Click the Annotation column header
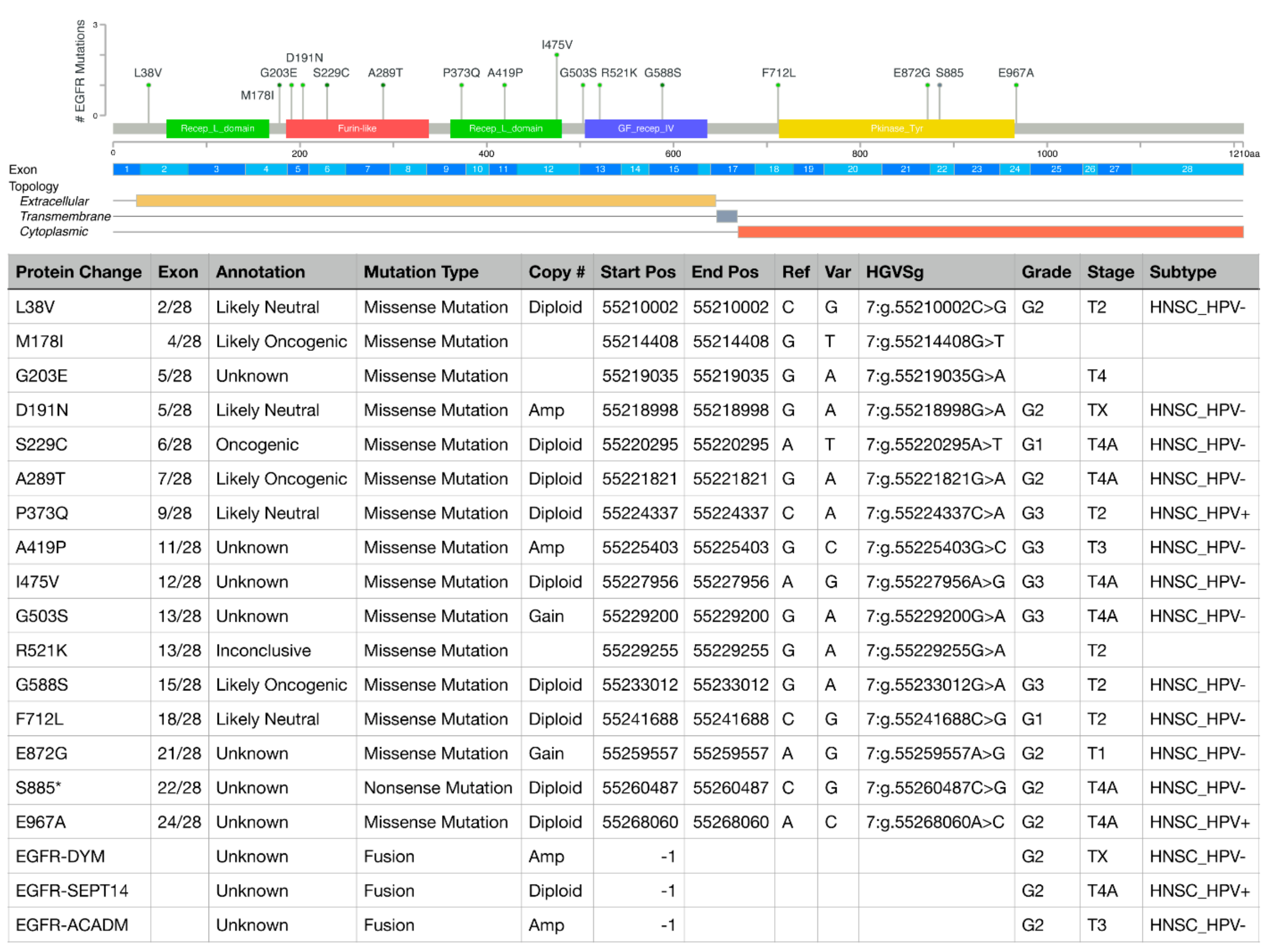 [260, 272]
